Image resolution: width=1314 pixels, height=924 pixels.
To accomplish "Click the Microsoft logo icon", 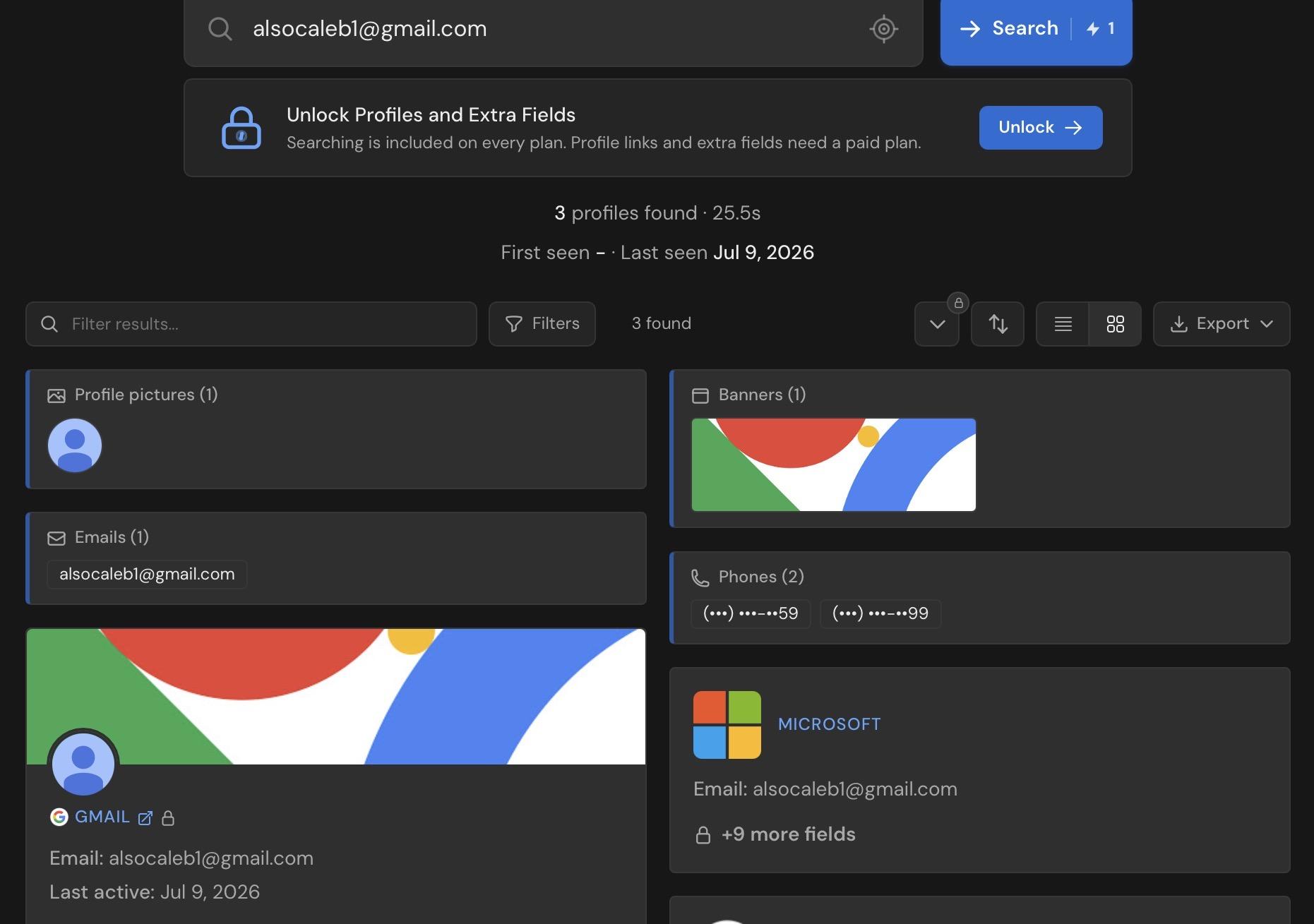I will point(727,725).
